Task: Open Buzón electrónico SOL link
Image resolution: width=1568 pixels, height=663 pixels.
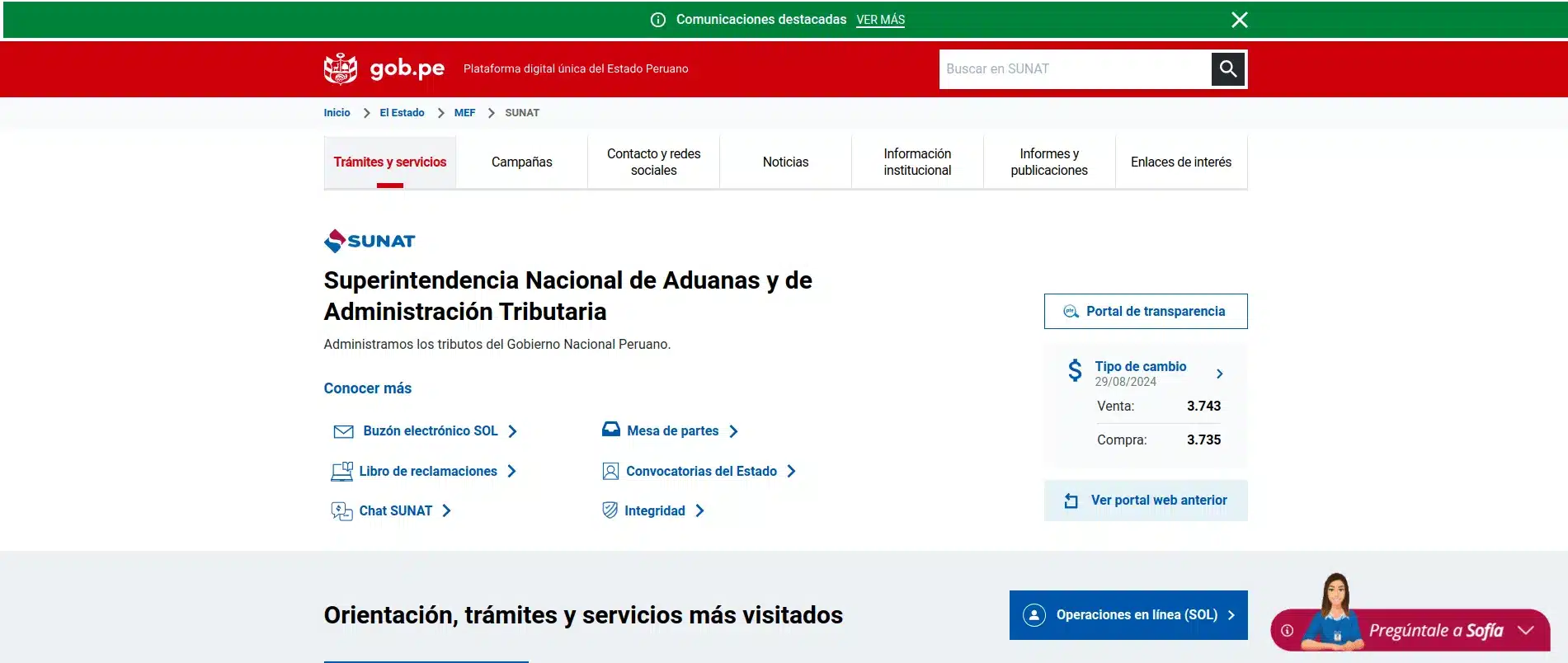Action: (431, 431)
